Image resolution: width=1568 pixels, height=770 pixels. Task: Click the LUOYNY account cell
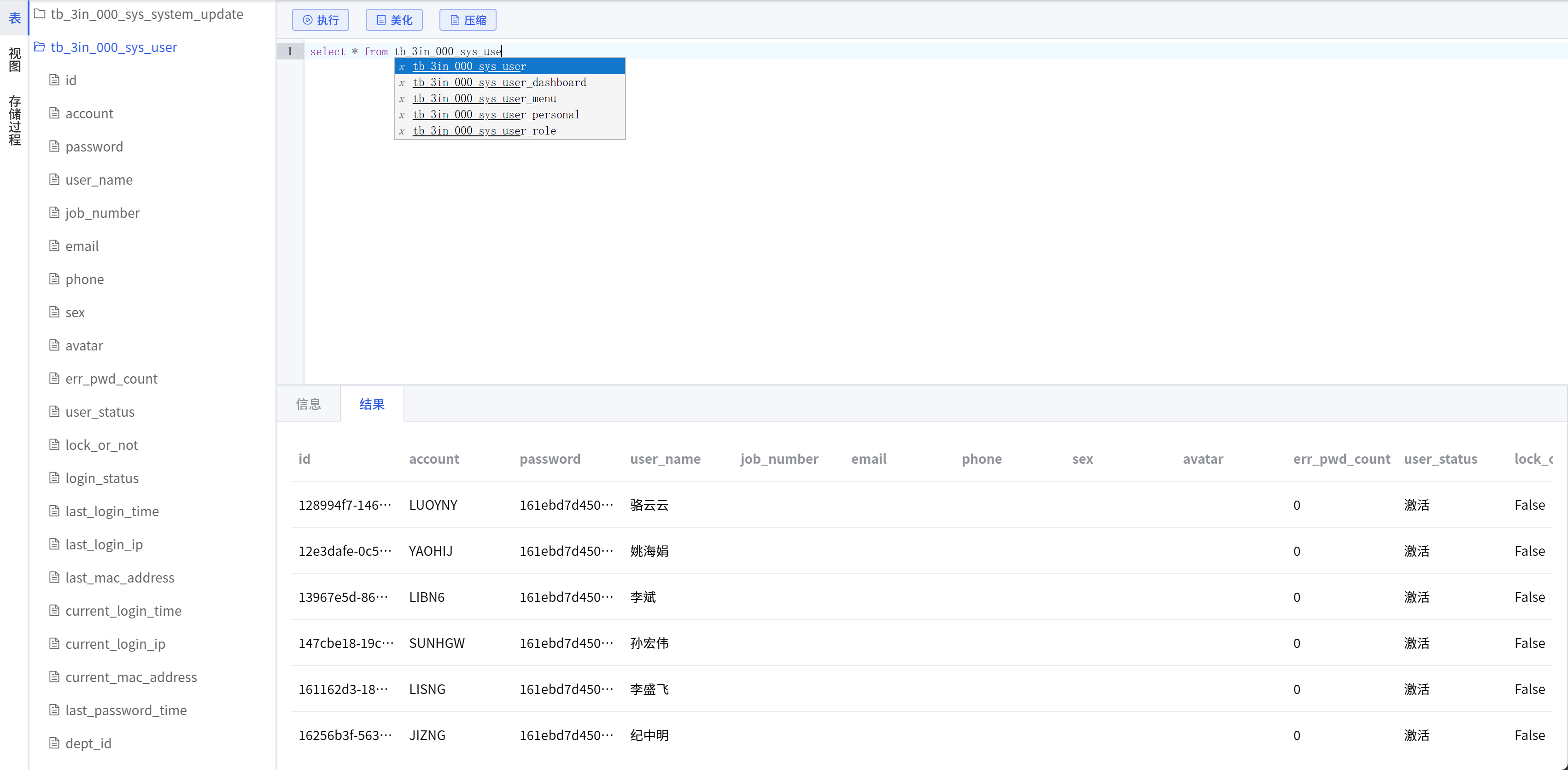[x=433, y=505]
